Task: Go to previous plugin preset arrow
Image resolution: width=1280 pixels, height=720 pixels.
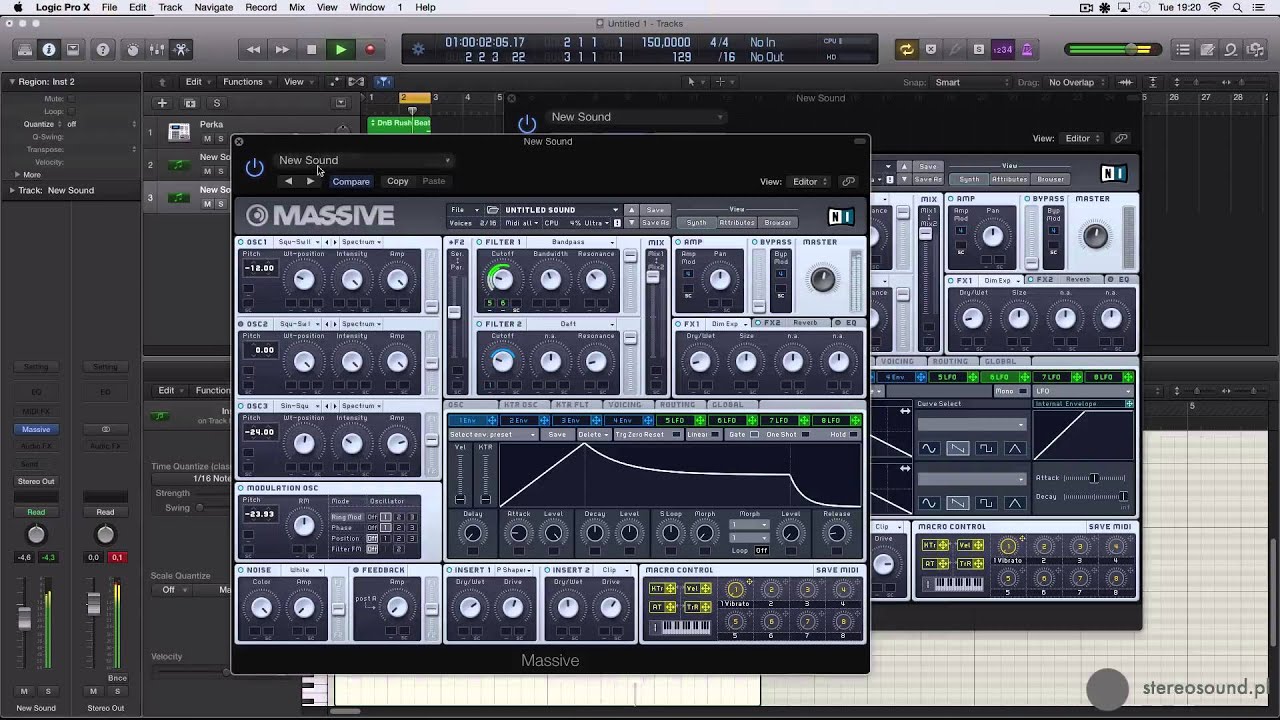Action: click(x=289, y=181)
